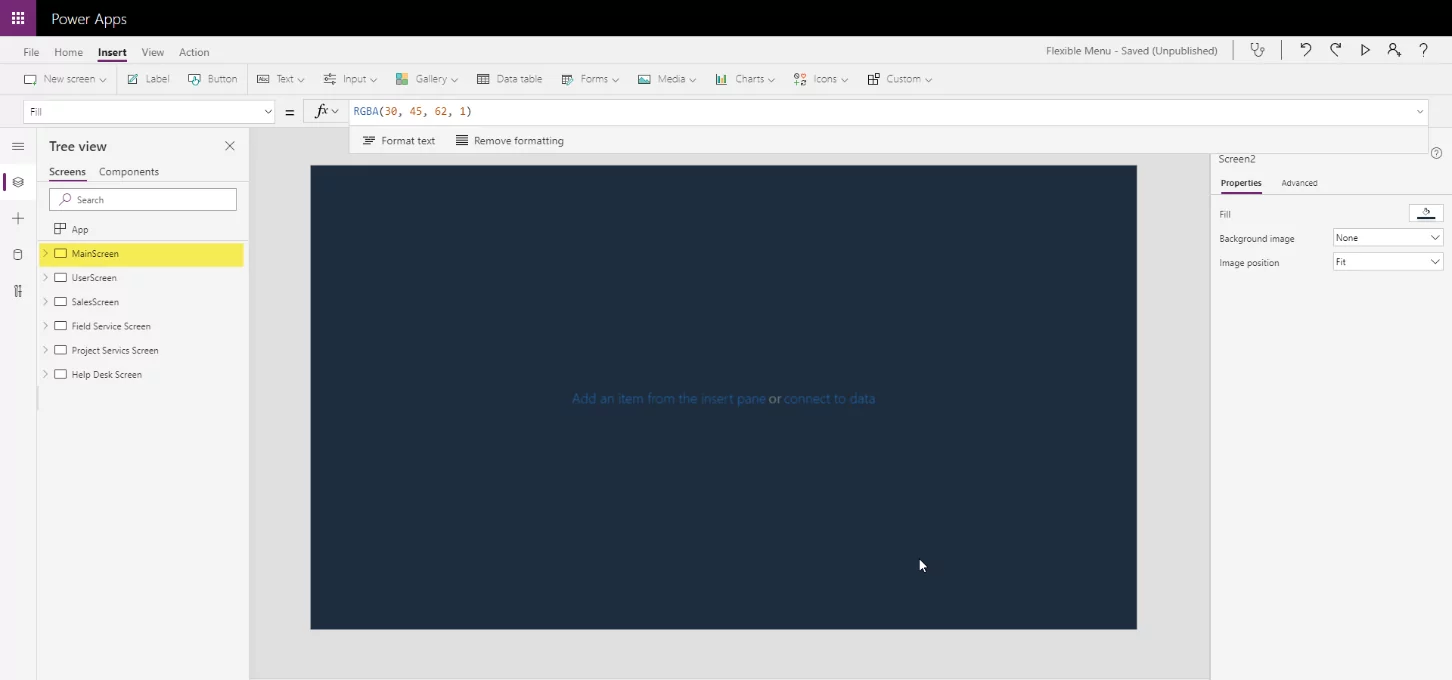This screenshot has width=1452, height=680.
Task: Open the Media dropdown
Action: (667, 79)
